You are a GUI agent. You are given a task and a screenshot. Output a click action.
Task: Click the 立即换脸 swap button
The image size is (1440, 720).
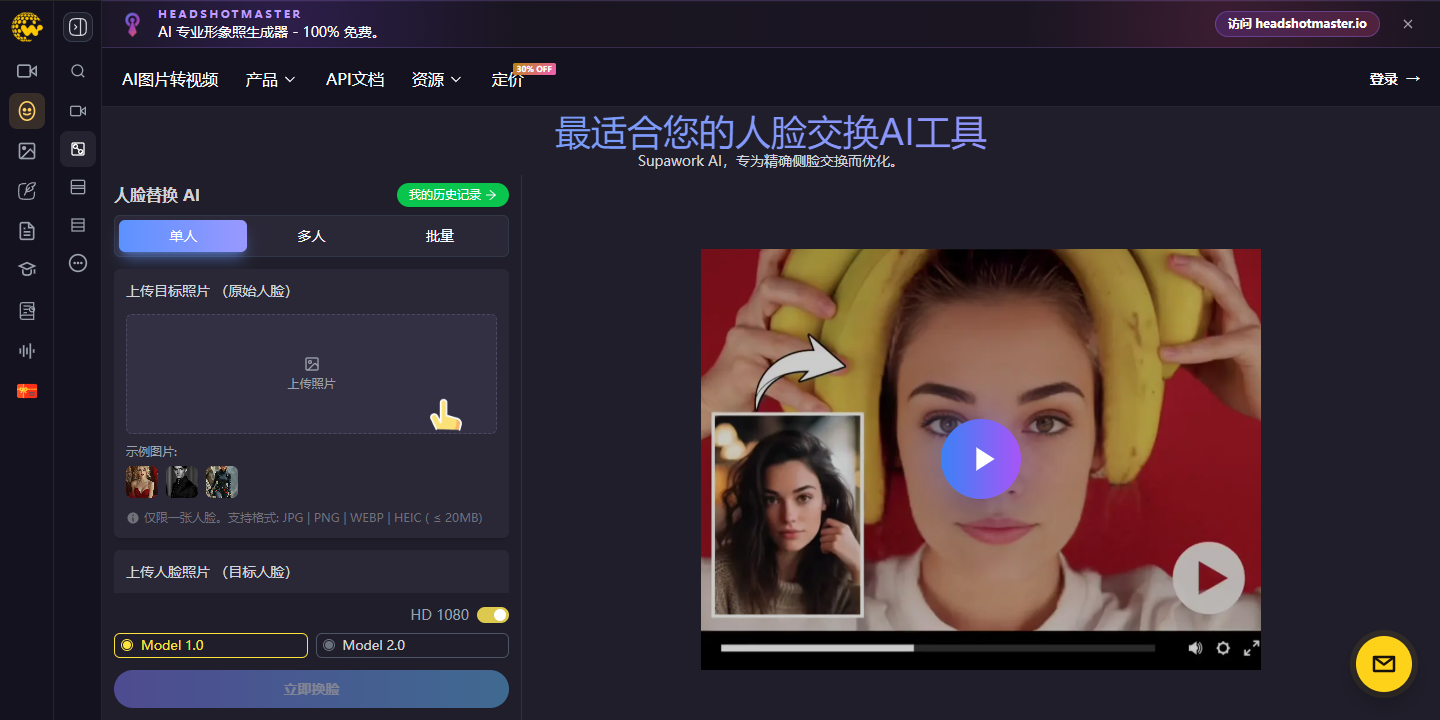(311, 689)
